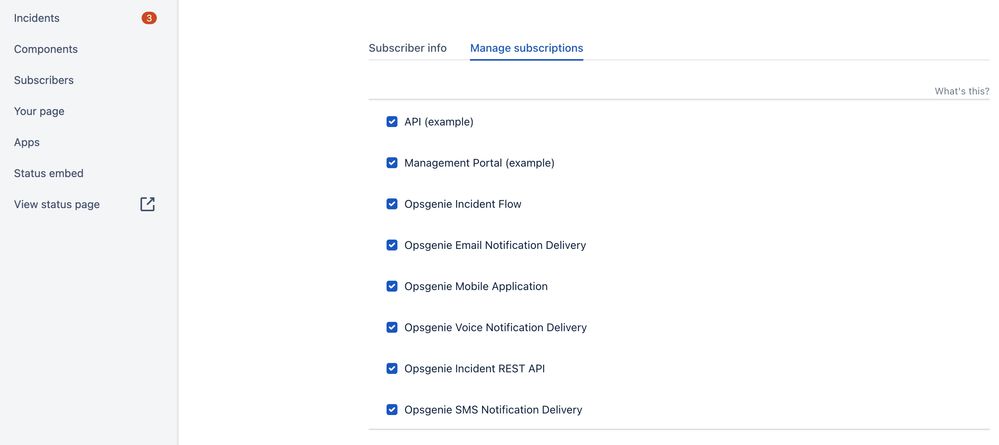Image resolution: width=999 pixels, height=445 pixels.
Task: Click the Opsgenie Incident REST API label
Action: [x=475, y=368]
